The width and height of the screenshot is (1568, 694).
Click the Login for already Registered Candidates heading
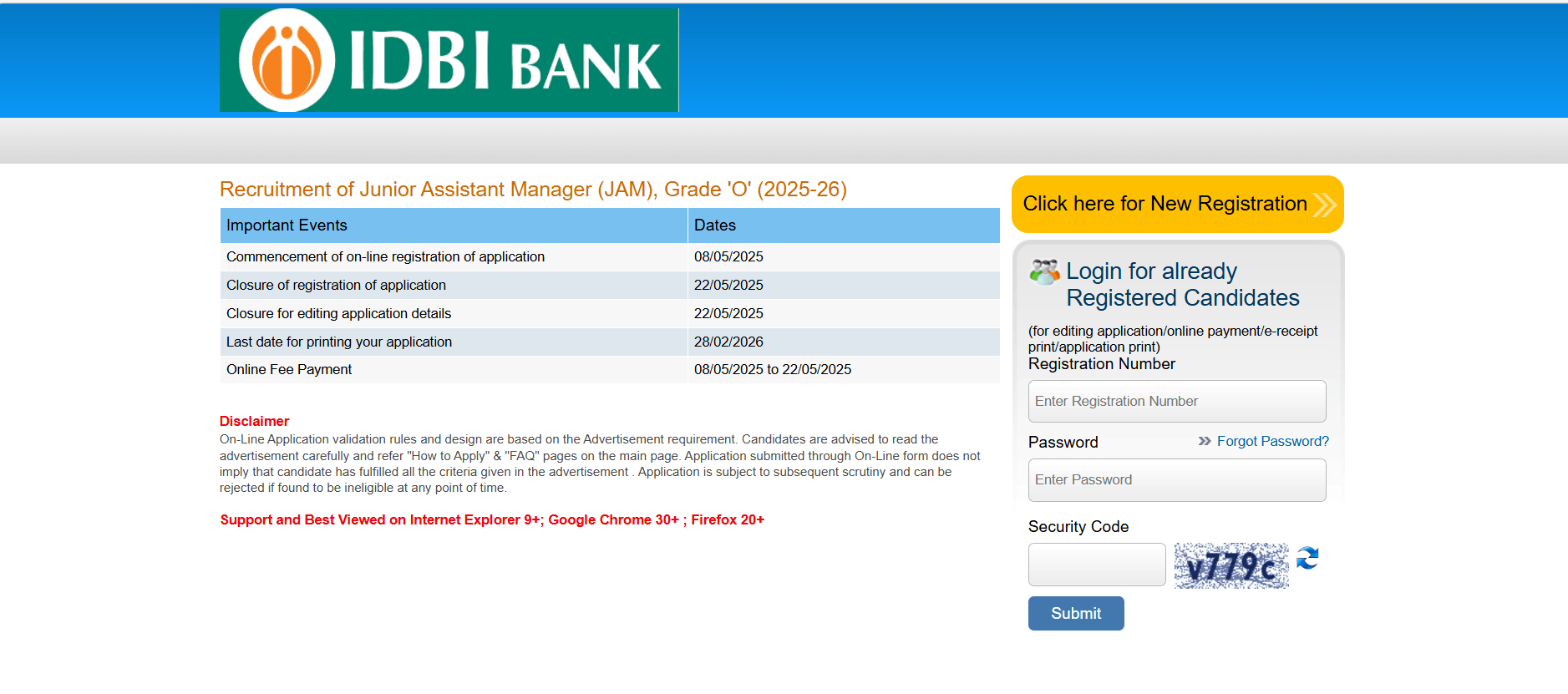pyautogui.click(x=1182, y=285)
